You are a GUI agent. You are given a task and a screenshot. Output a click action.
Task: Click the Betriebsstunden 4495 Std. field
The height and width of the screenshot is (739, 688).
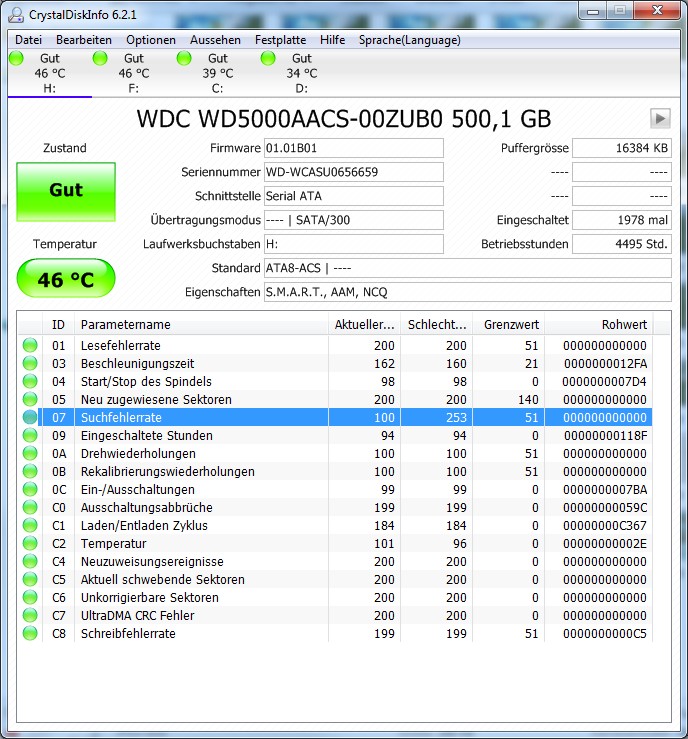click(622, 244)
